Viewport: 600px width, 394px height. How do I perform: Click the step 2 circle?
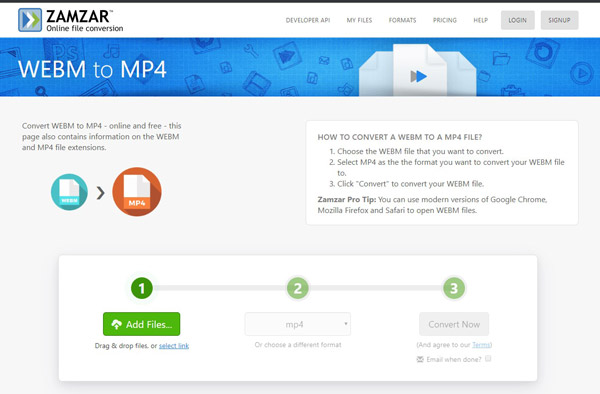[x=298, y=288]
